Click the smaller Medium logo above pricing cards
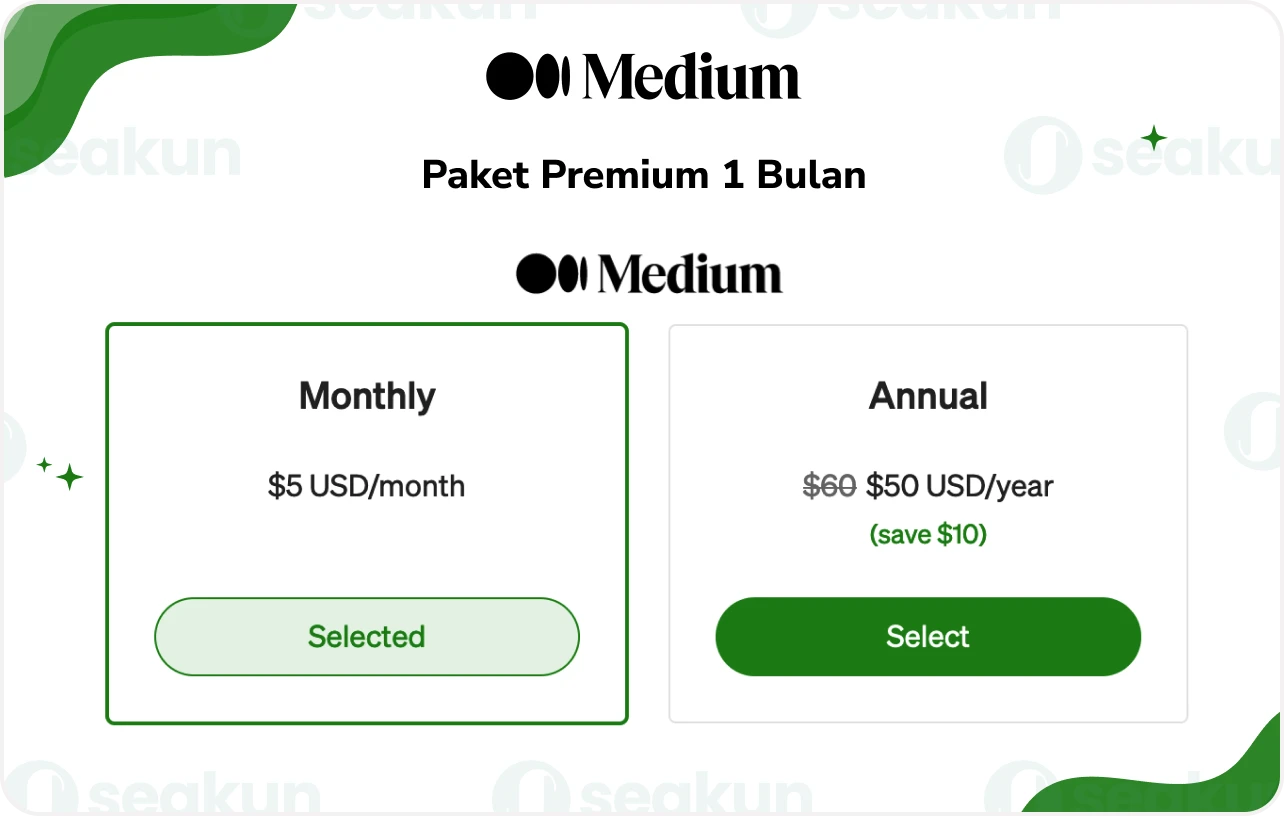Viewport: 1284px width, 816px height. click(x=648, y=271)
